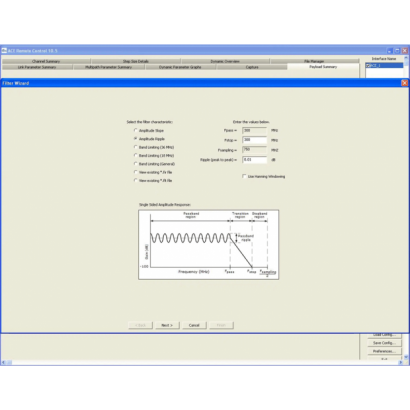Toggle the ACE_1 interface checkbox

(368, 66)
